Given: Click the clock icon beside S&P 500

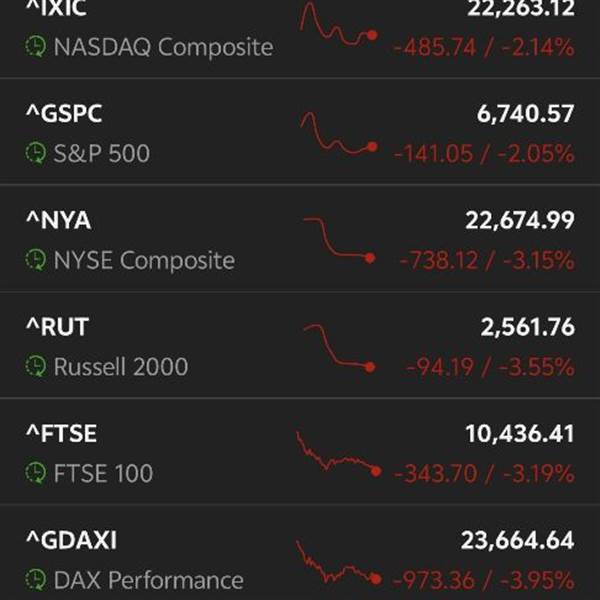Looking at the screenshot, I should click(36, 153).
